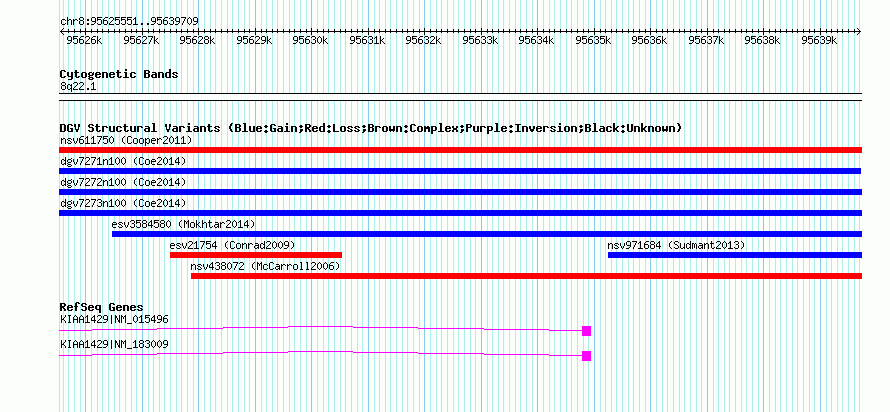890x412 pixels.
Task: Click the NM_183009 intron line
Action: [x=321, y=352]
